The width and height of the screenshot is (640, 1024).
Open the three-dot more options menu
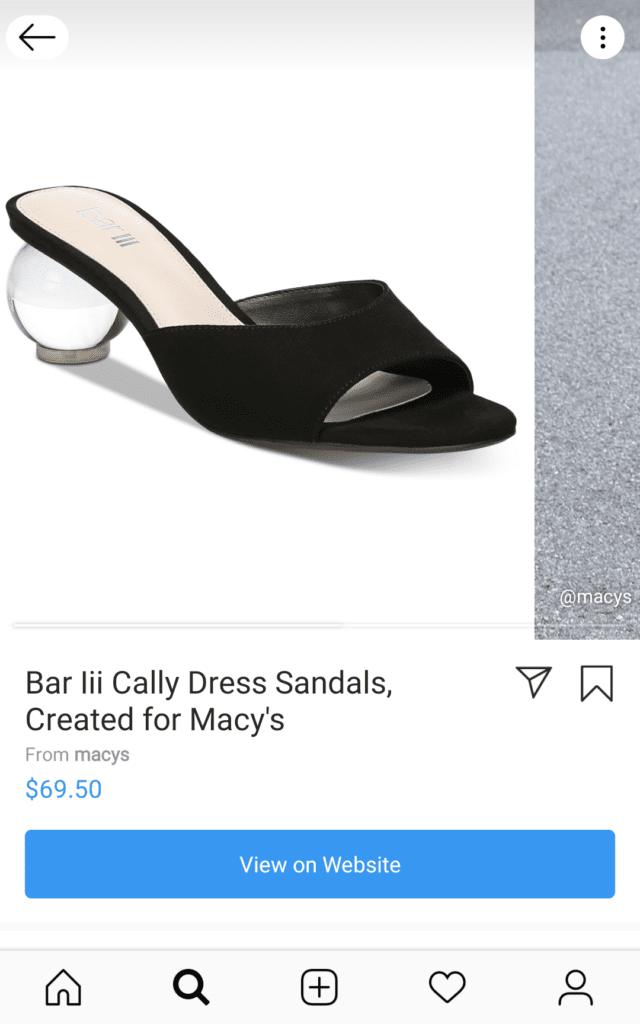[x=602, y=37]
